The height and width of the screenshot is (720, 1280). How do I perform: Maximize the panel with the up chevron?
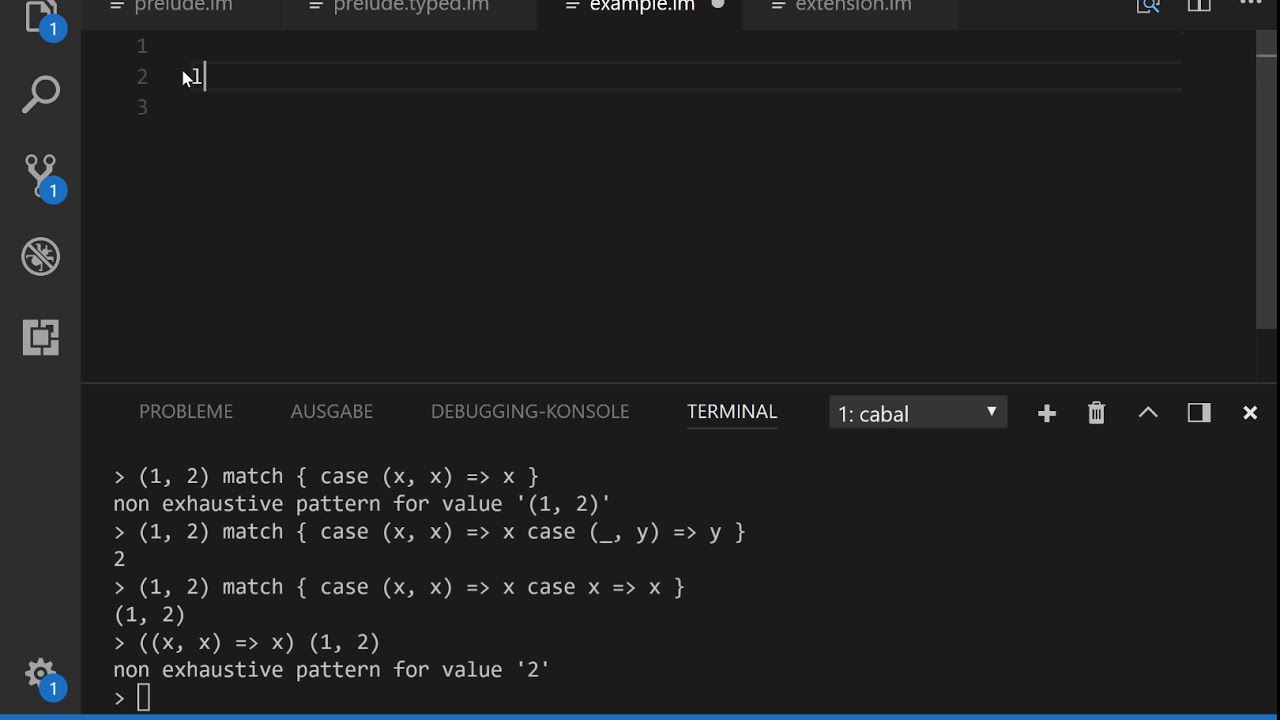click(x=1148, y=413)
